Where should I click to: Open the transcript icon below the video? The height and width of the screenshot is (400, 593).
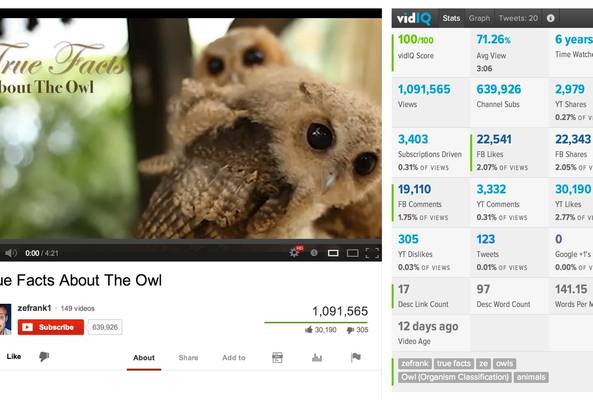point(277,357)
